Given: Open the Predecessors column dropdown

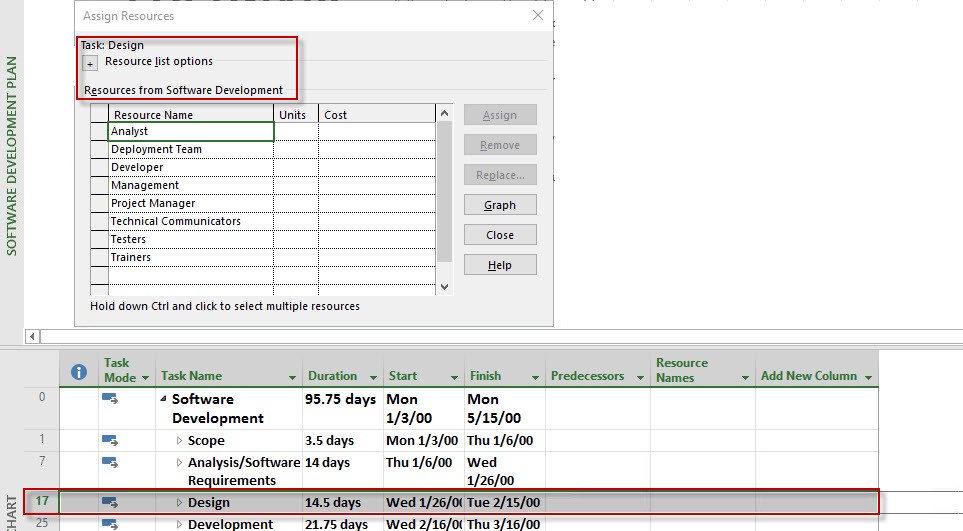Looking at the screenshot, I should tap(640, 378).
